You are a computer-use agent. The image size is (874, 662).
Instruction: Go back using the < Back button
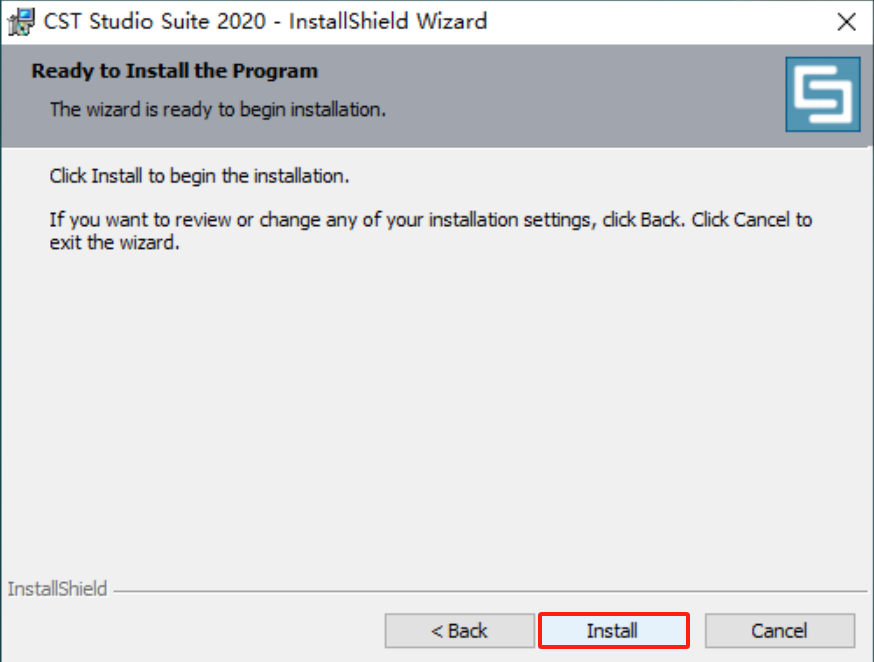(x=459, y=631)
